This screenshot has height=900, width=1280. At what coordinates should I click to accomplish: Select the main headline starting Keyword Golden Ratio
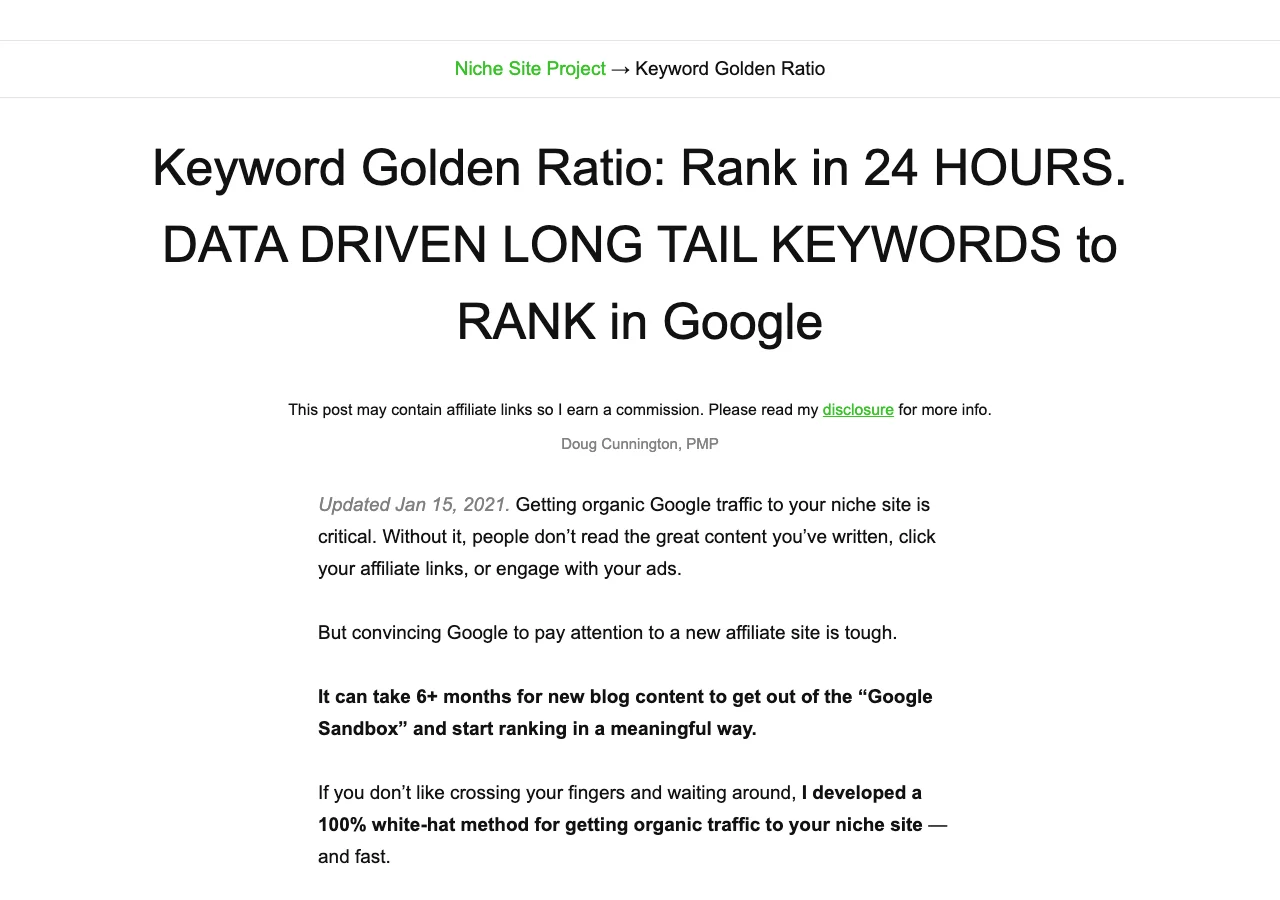click(640, 245)
